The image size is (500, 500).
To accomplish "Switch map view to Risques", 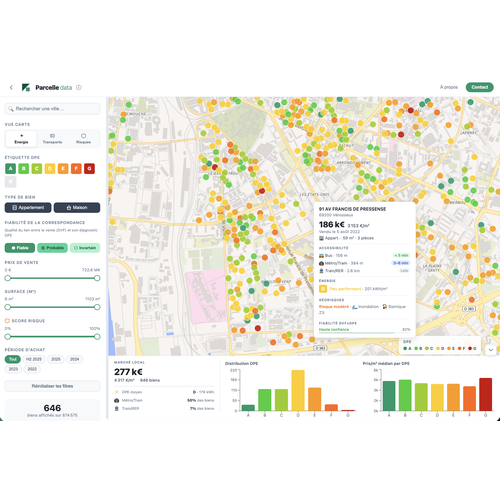I will click(x=83, y=139).
